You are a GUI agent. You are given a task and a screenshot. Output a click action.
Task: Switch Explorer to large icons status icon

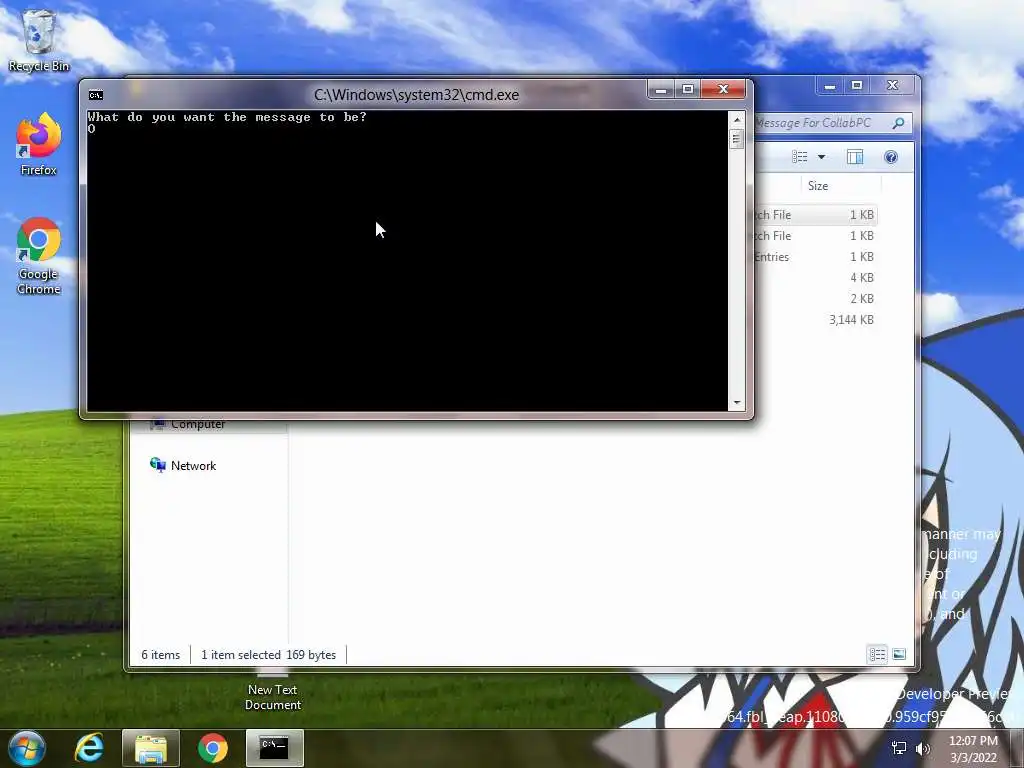click(x=899, y=654)
